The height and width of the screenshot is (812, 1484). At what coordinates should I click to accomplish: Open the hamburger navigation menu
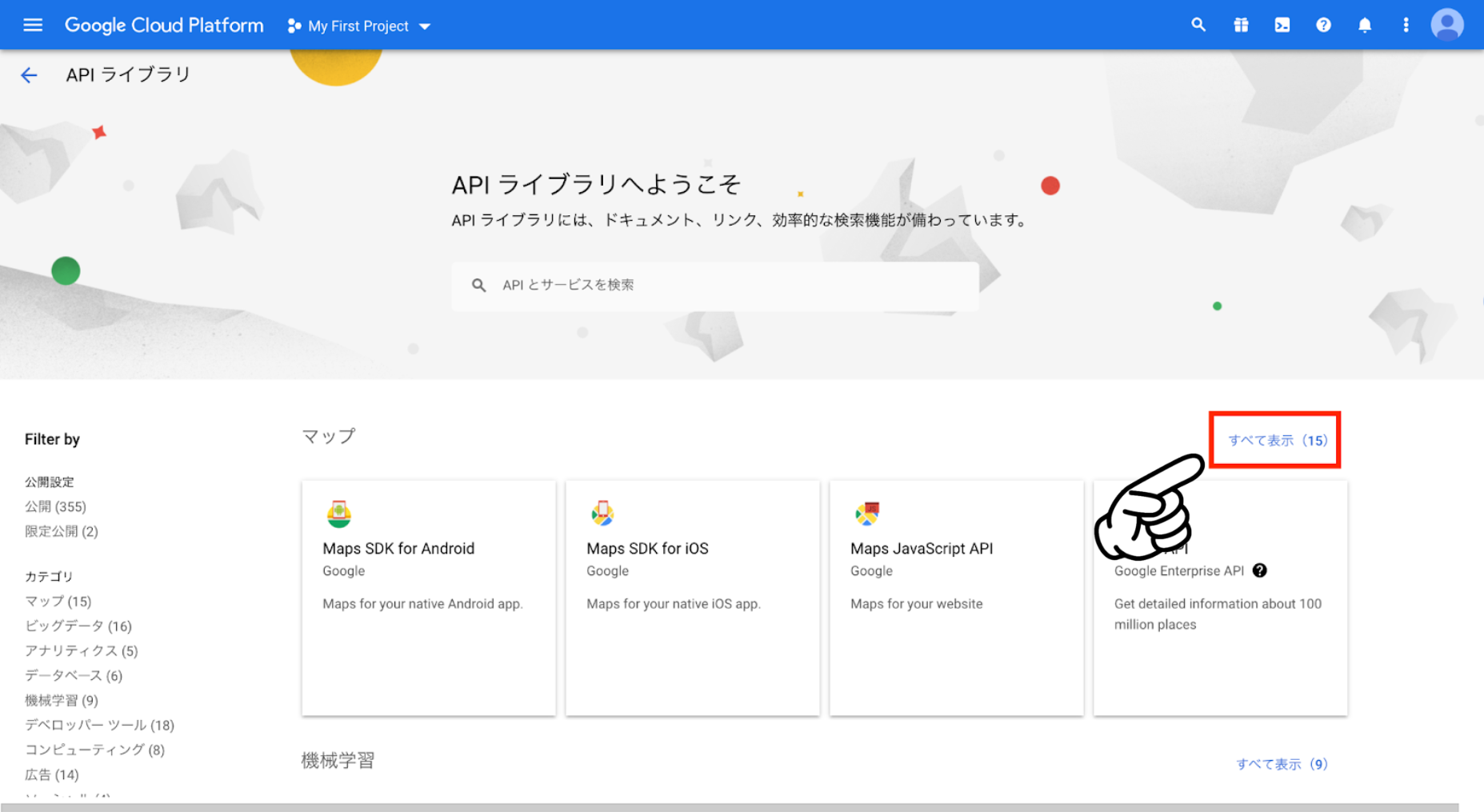33,25
